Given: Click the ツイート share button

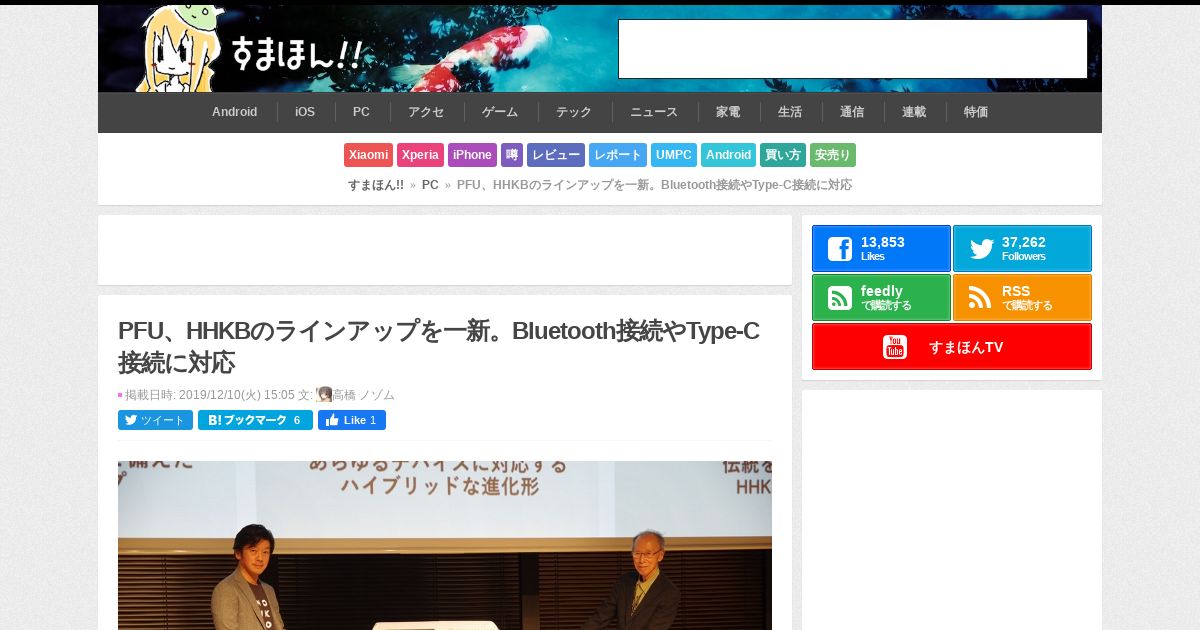Looking at the screenshot, I should coord(155,420).
